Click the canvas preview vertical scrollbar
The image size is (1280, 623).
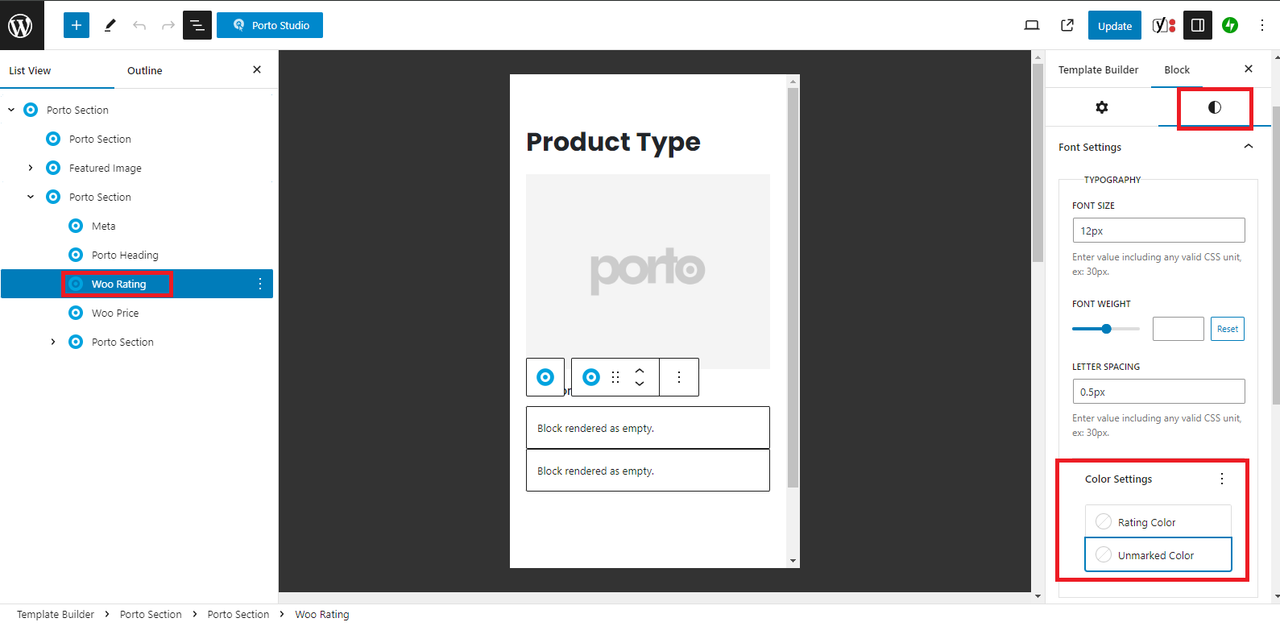click(793, 288)
